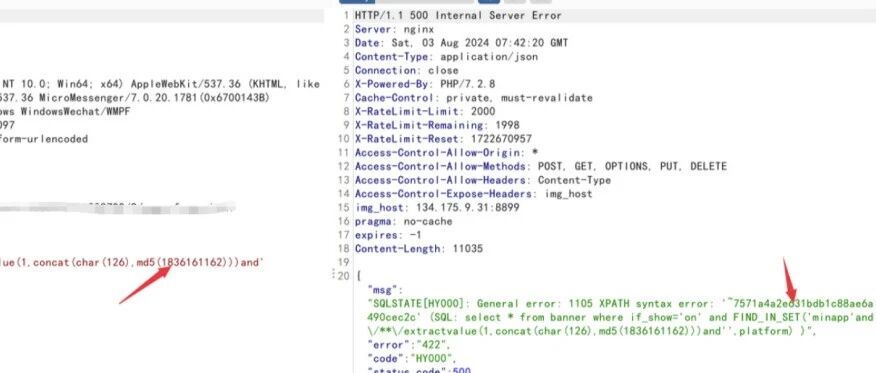The width and height of the screenshot is (876, 373).
Task: Select 'Content-Length: 11035' header
Action: pos(418,249)
